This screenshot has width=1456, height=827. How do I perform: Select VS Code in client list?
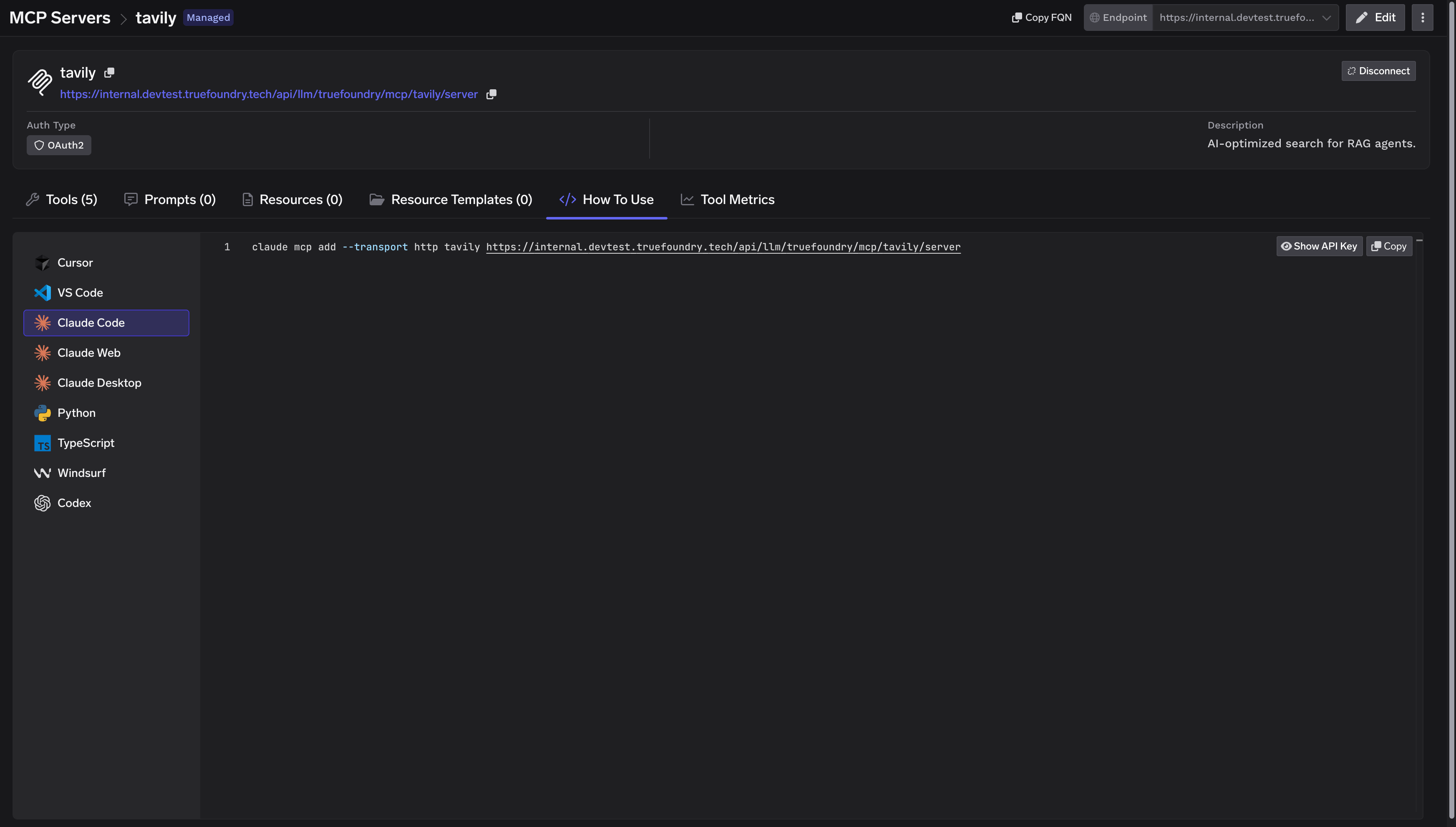[106, 293]
